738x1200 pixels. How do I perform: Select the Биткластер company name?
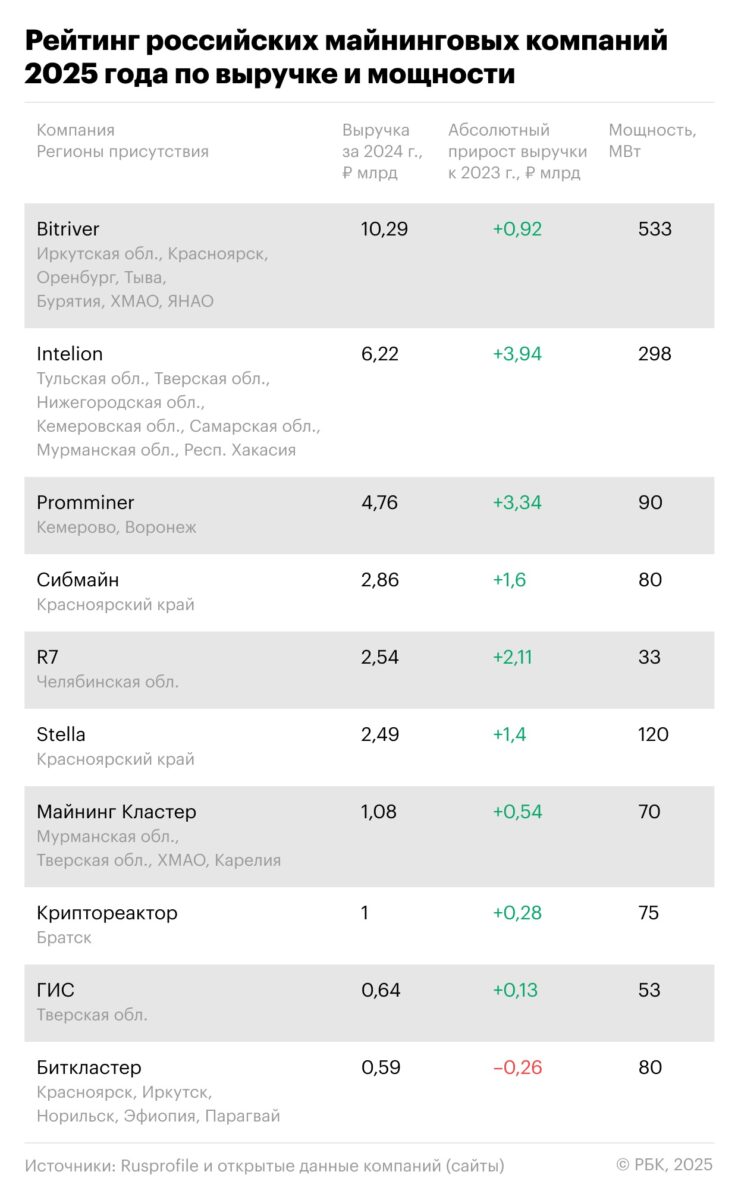click(89, 1067)
